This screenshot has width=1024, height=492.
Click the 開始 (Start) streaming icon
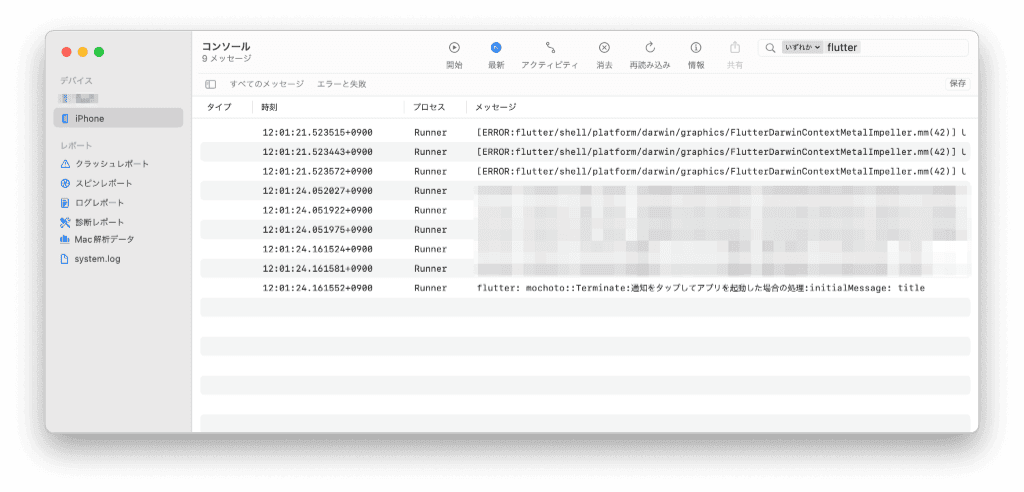tap(454, 47)
